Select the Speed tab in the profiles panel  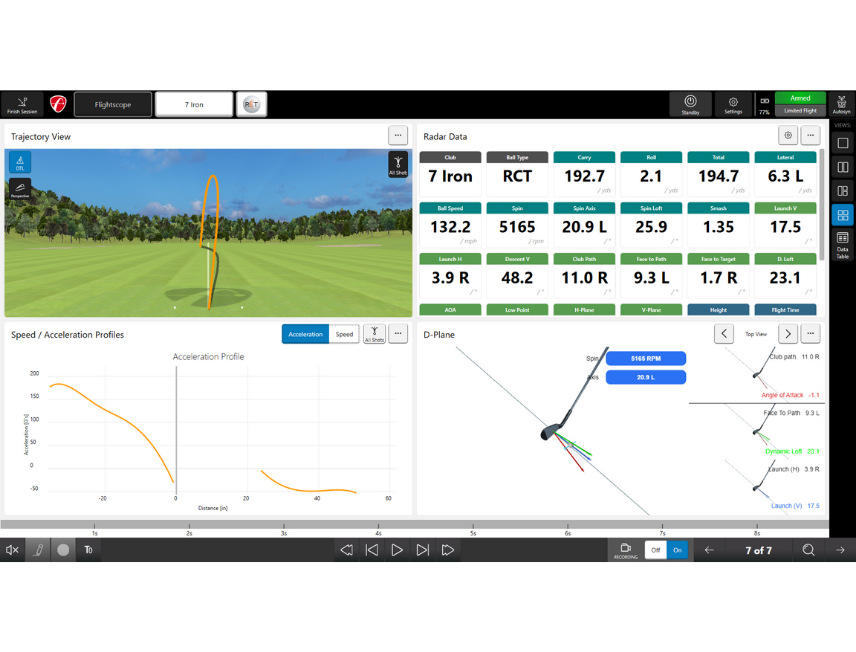[x=344, y=334]
